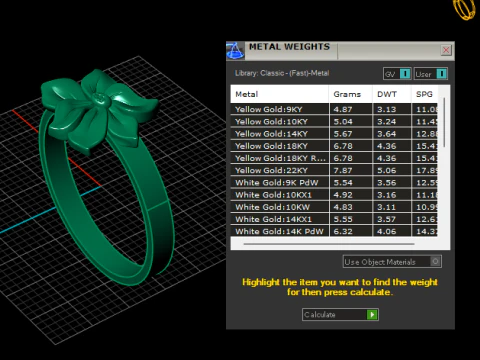Image resolution: width=480 pixels, height=360 pixels.
Task: Click the 3.11 DWT value
Action: click(387, 207)
